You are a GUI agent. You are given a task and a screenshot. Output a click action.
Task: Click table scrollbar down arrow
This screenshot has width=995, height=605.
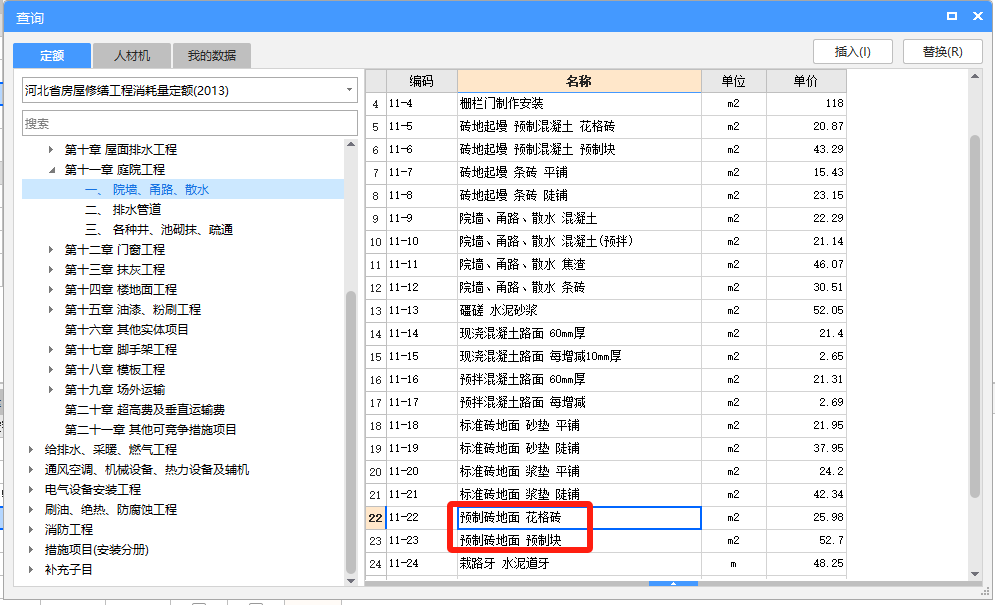[x=975, y=574]
